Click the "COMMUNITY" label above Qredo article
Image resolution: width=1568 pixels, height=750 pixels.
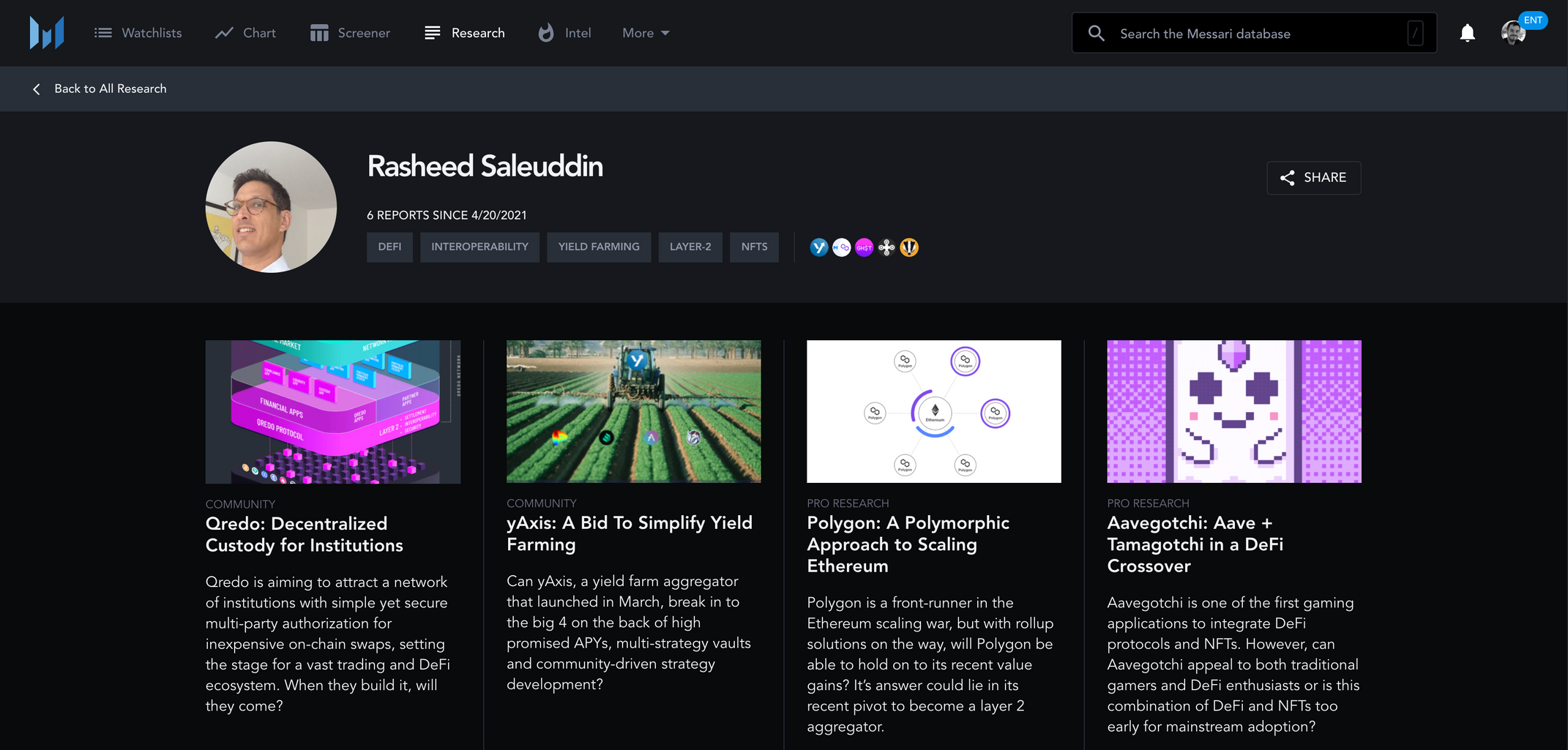[240, 504]
